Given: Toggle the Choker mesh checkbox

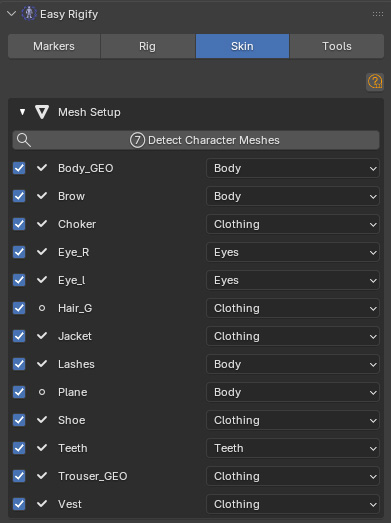Looking at the screenshot, I should (19, 224).
